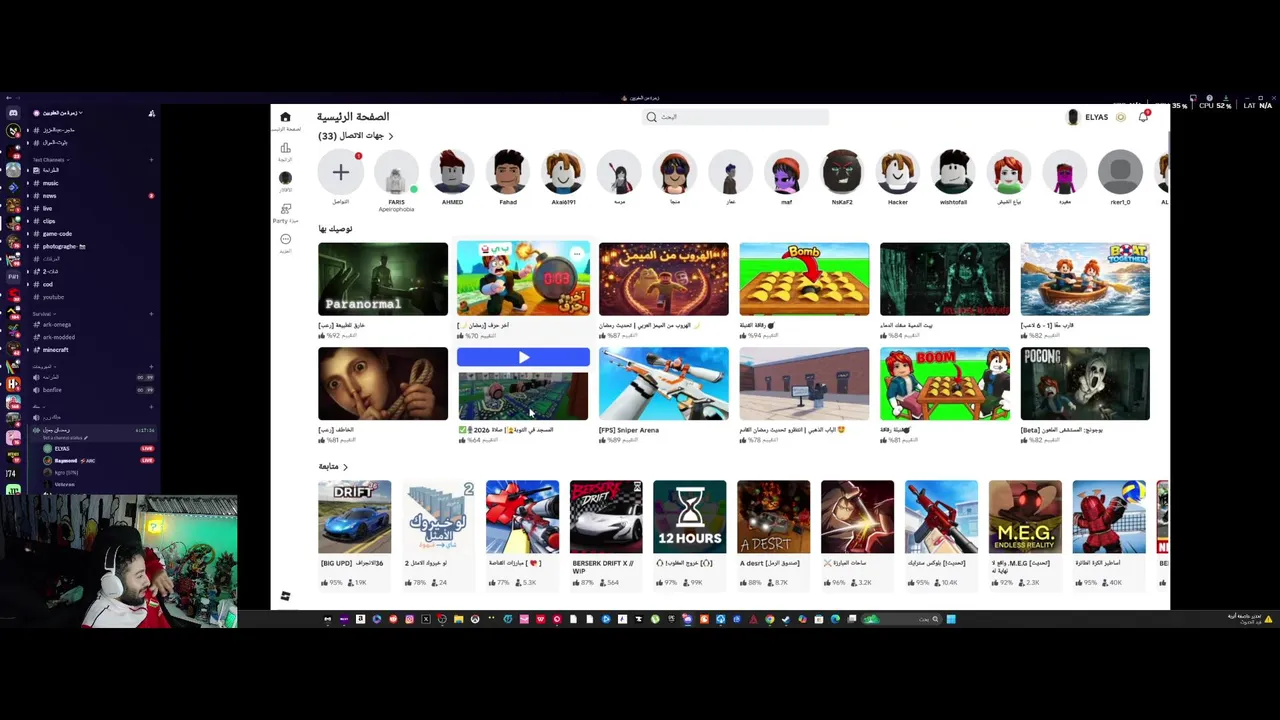
Task: Add channel with plus beside Survival
Action: (x=151, y=314)
